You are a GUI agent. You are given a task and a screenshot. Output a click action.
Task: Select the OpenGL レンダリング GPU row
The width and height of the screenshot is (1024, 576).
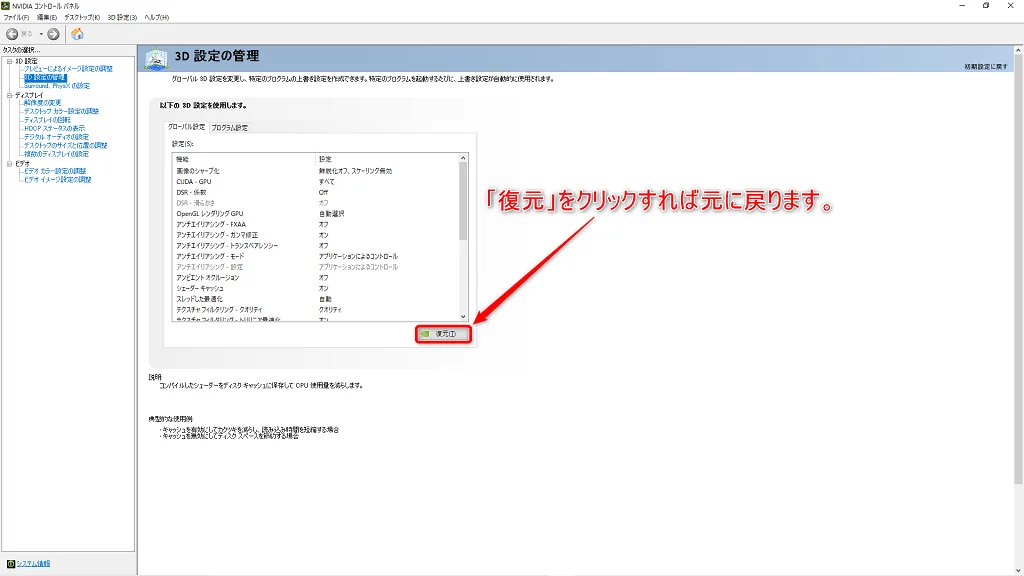coord(316,214)
